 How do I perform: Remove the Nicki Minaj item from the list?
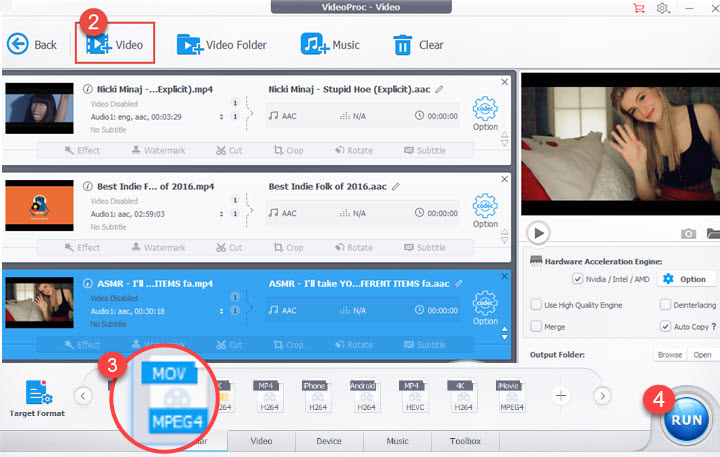505,82
